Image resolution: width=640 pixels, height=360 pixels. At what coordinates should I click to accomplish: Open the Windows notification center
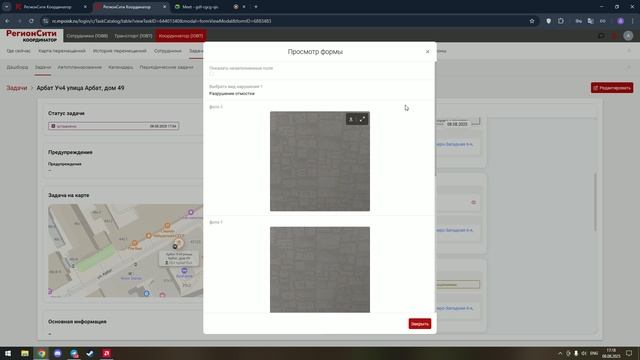coord(629,353)
